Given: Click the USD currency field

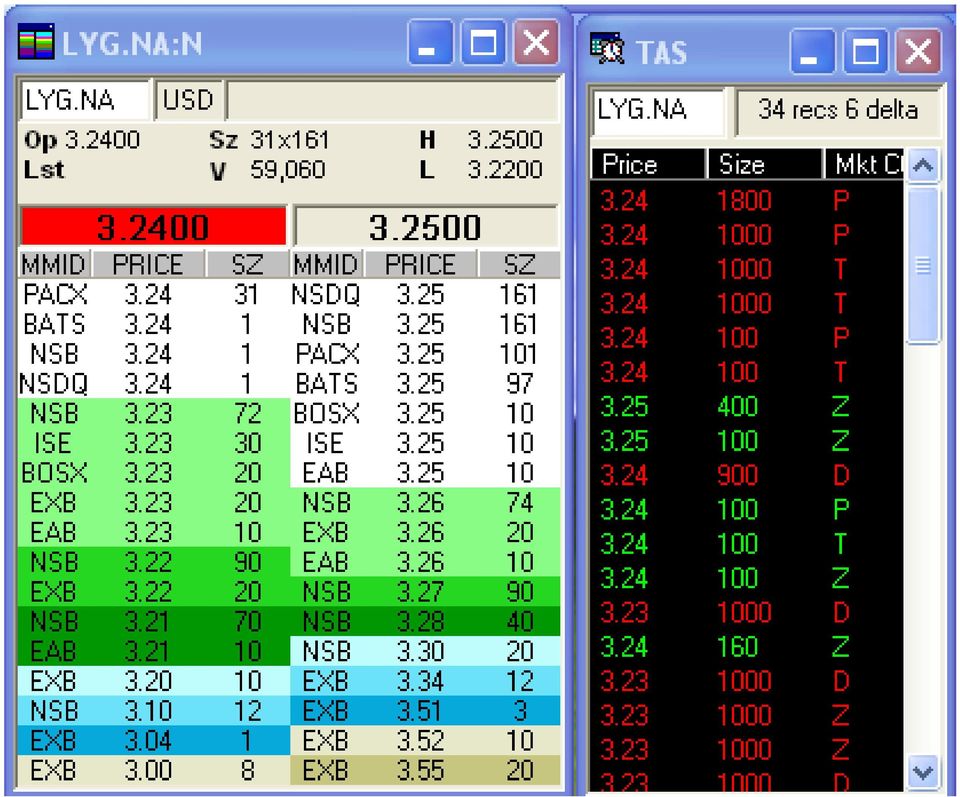Looking at the screenshot, I should tap(189, 100).
